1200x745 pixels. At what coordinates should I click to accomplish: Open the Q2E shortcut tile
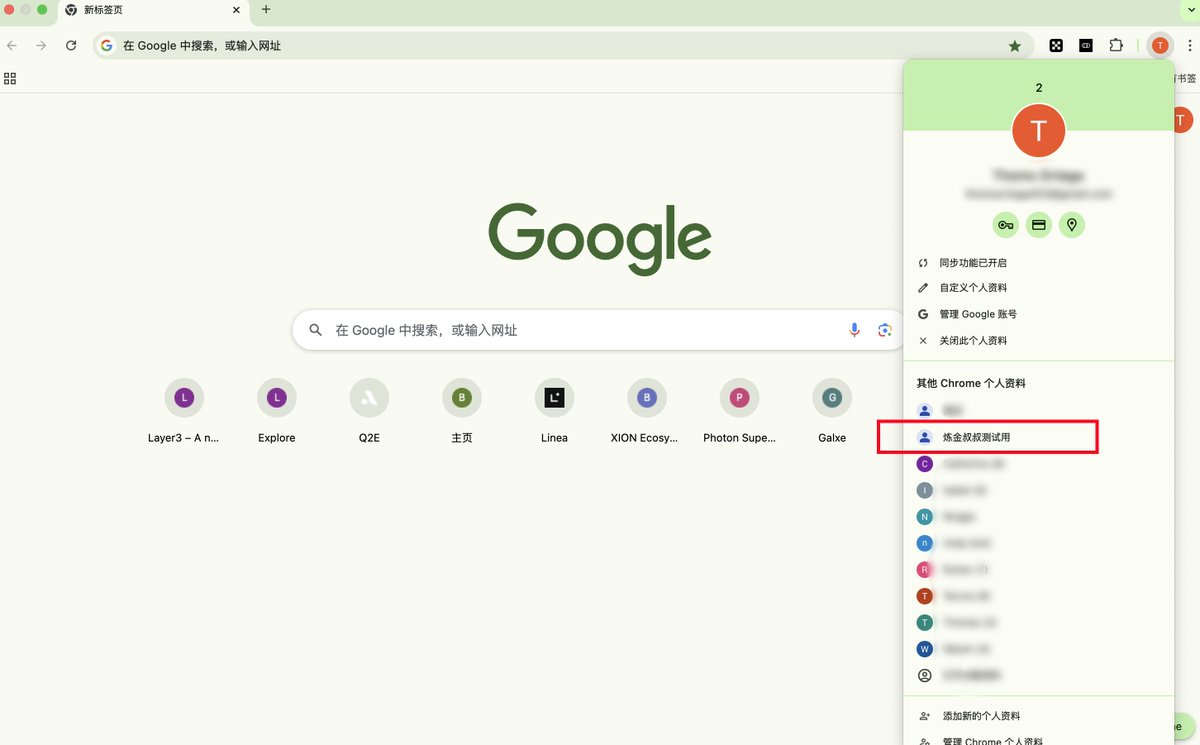[x=369, y=410]
